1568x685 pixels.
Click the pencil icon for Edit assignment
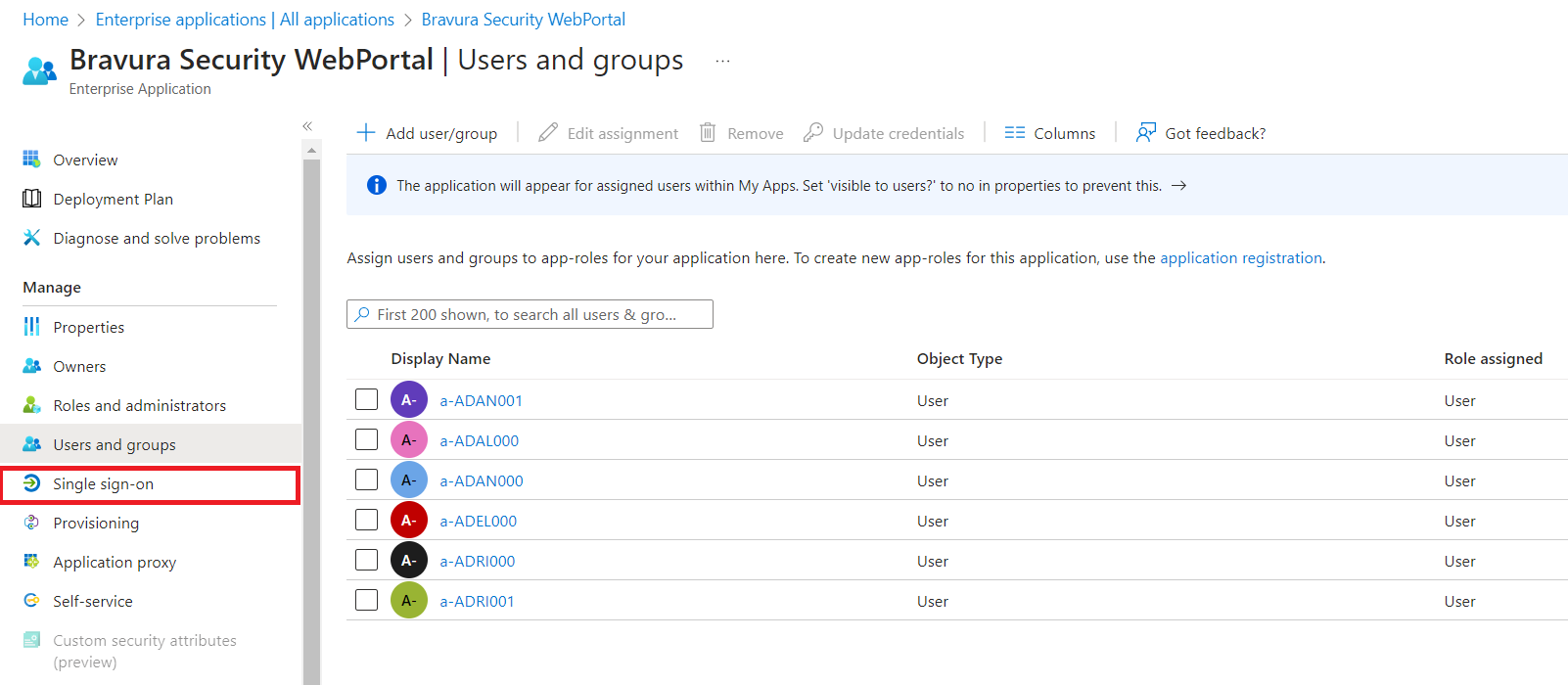(x=548, y=132)
